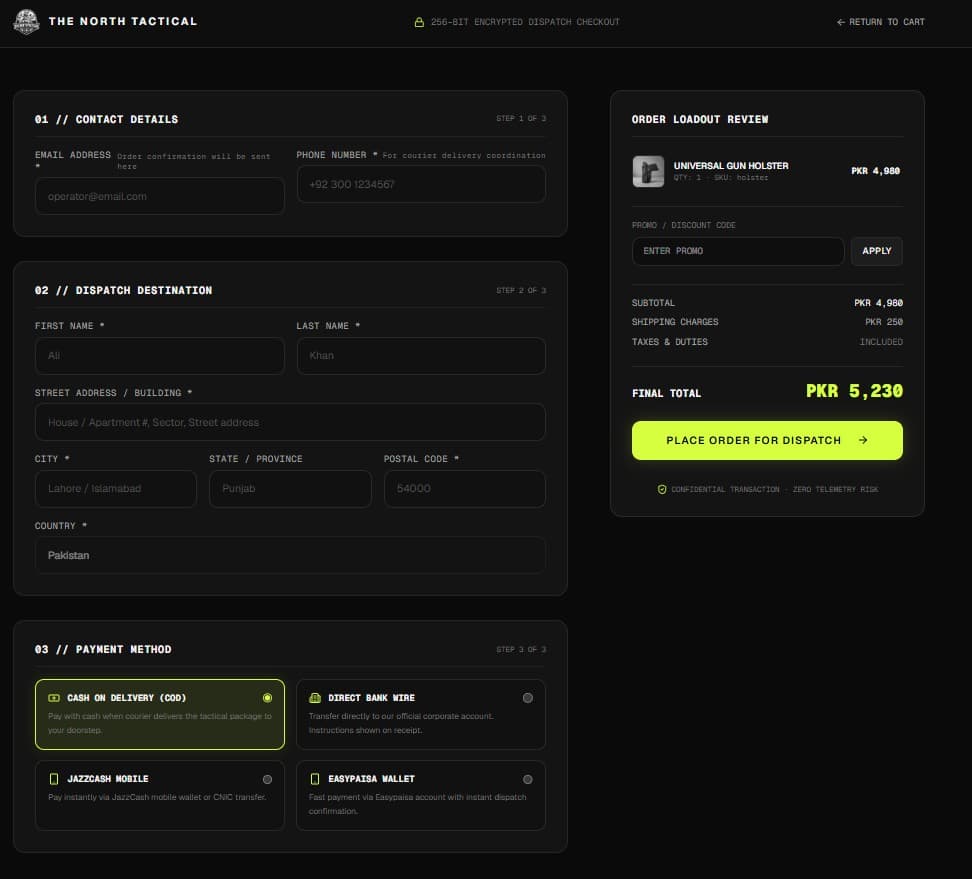The height and width of the screenshot is (879, 972).
Task: Click the Cash on Delivery description text
Action: pyautogui.click(x=160, y=723)
